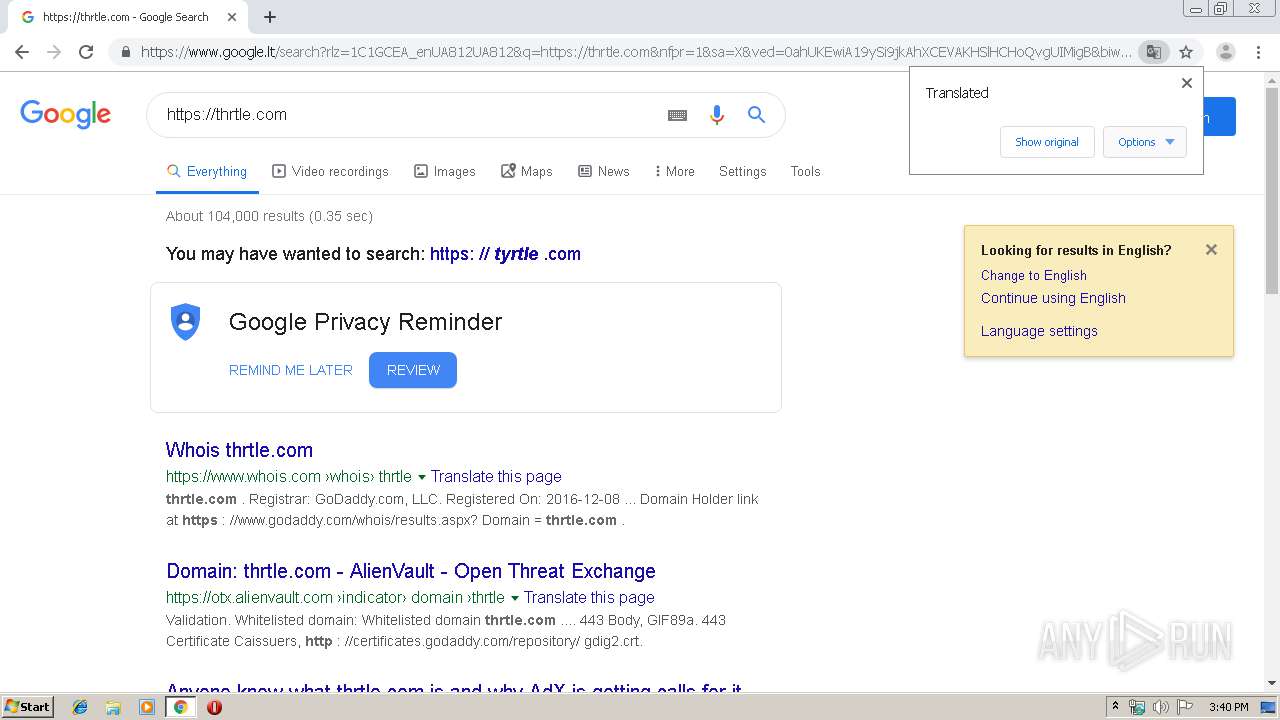Switch to the Images results tab
The width and height of the screenshot is (1280, 720).
(445, 171)
